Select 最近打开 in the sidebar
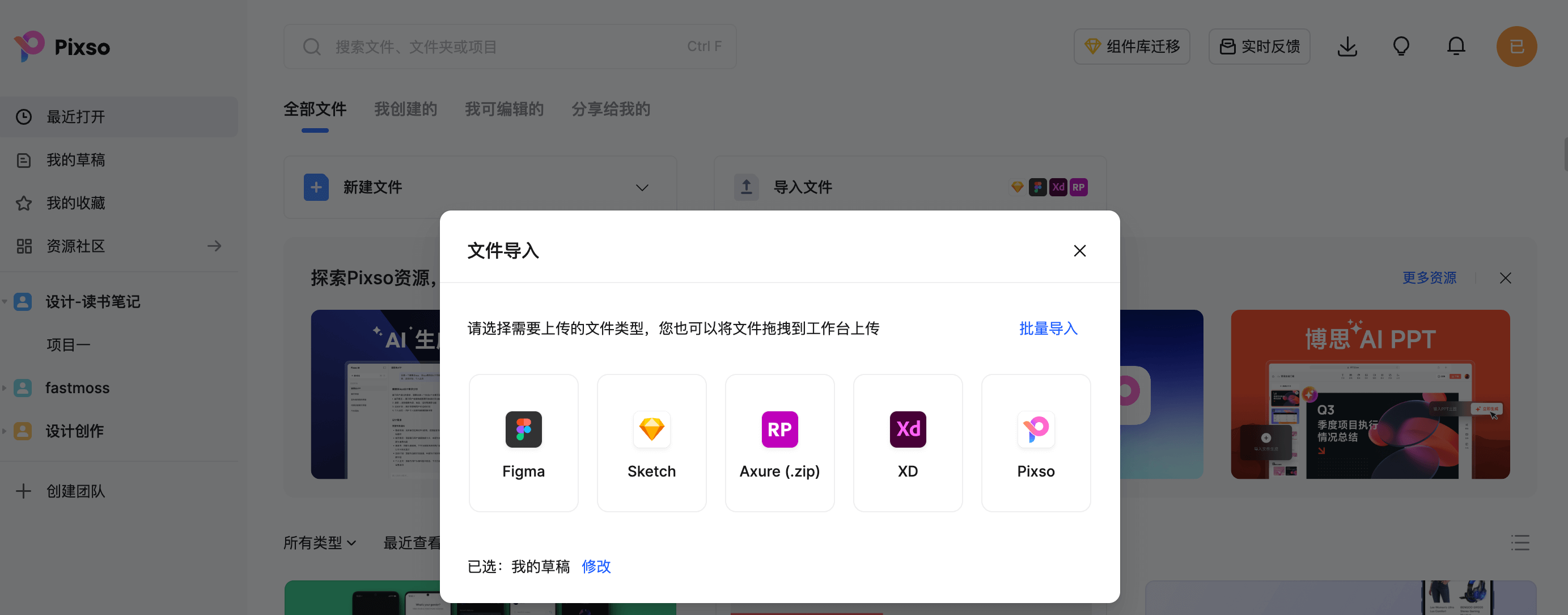 click(118, 116)
